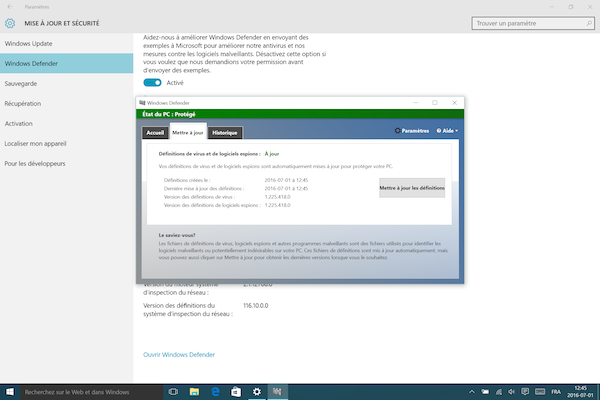The width and height of the screenshot is (600, 400).
Task: Click Mettre à jour les définitions button
Action: tap(412, 188)
